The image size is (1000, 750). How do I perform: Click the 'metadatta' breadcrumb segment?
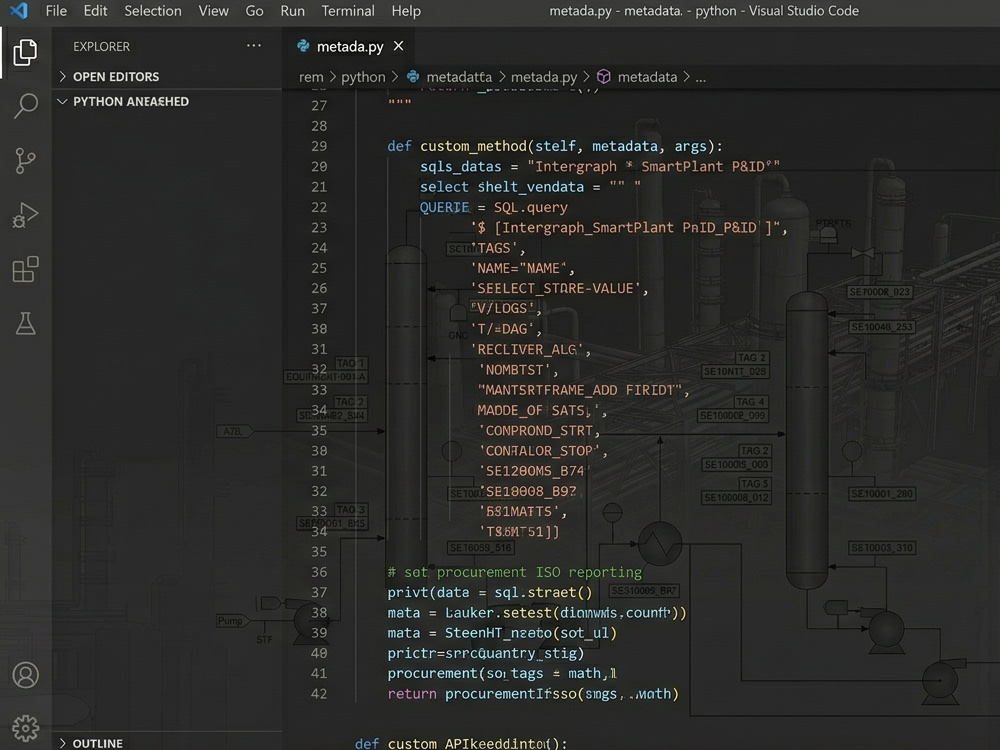coord(459,77)
